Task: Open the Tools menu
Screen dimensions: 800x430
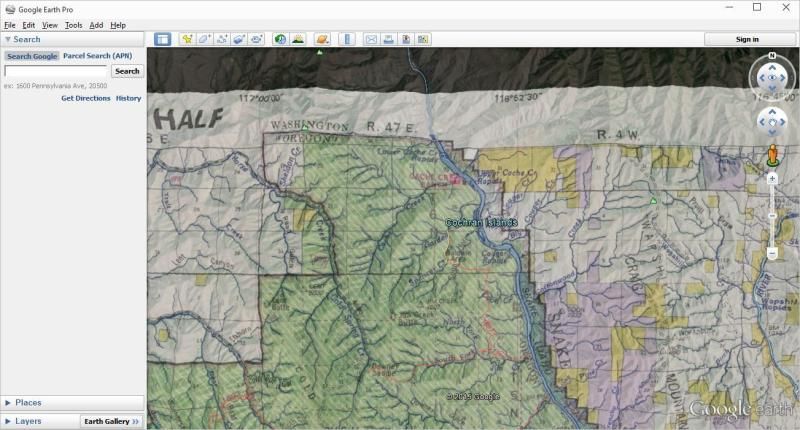Action: tap(73, 25)
